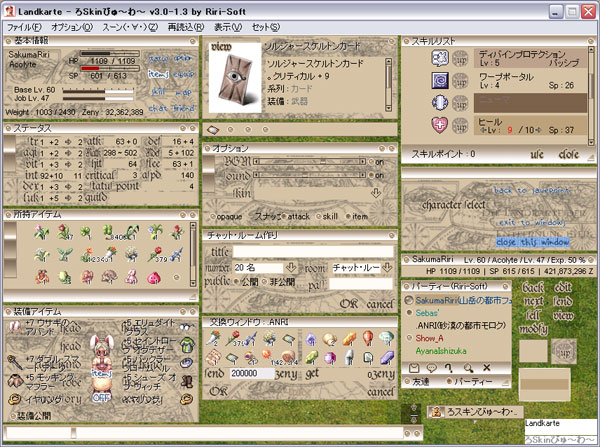Click the rose item stacked 371 in the trade window
Viewport: 600px width, 447px height.
(234, 339)
